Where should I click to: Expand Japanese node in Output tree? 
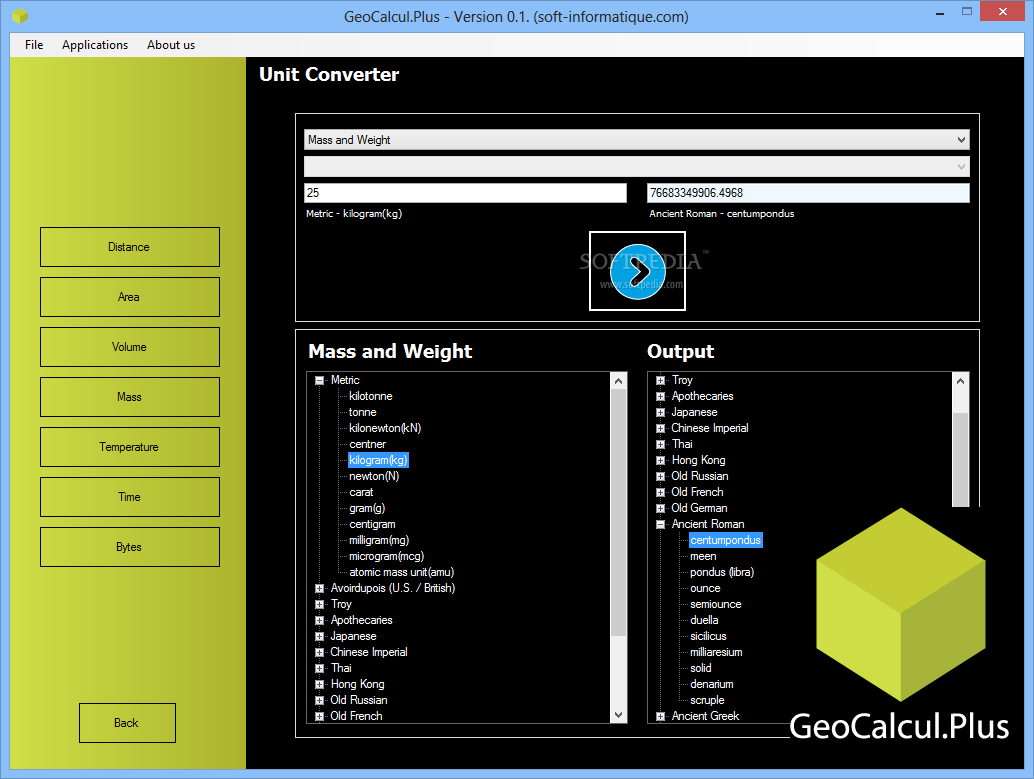coord(660,412)
